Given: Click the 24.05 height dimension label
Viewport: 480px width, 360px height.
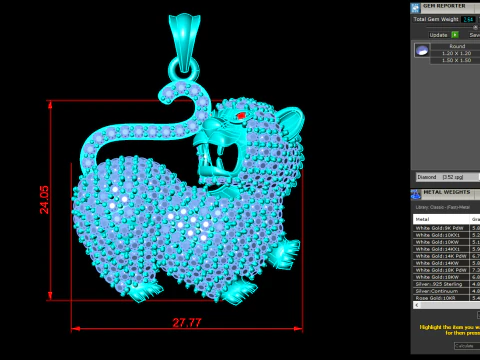Looking at the screenshot, I should coord(44,200).
